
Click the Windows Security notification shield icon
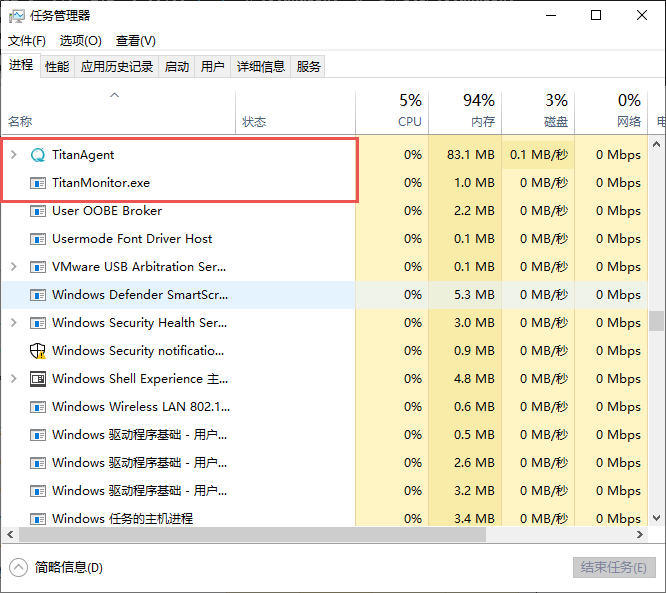[38, 351]
